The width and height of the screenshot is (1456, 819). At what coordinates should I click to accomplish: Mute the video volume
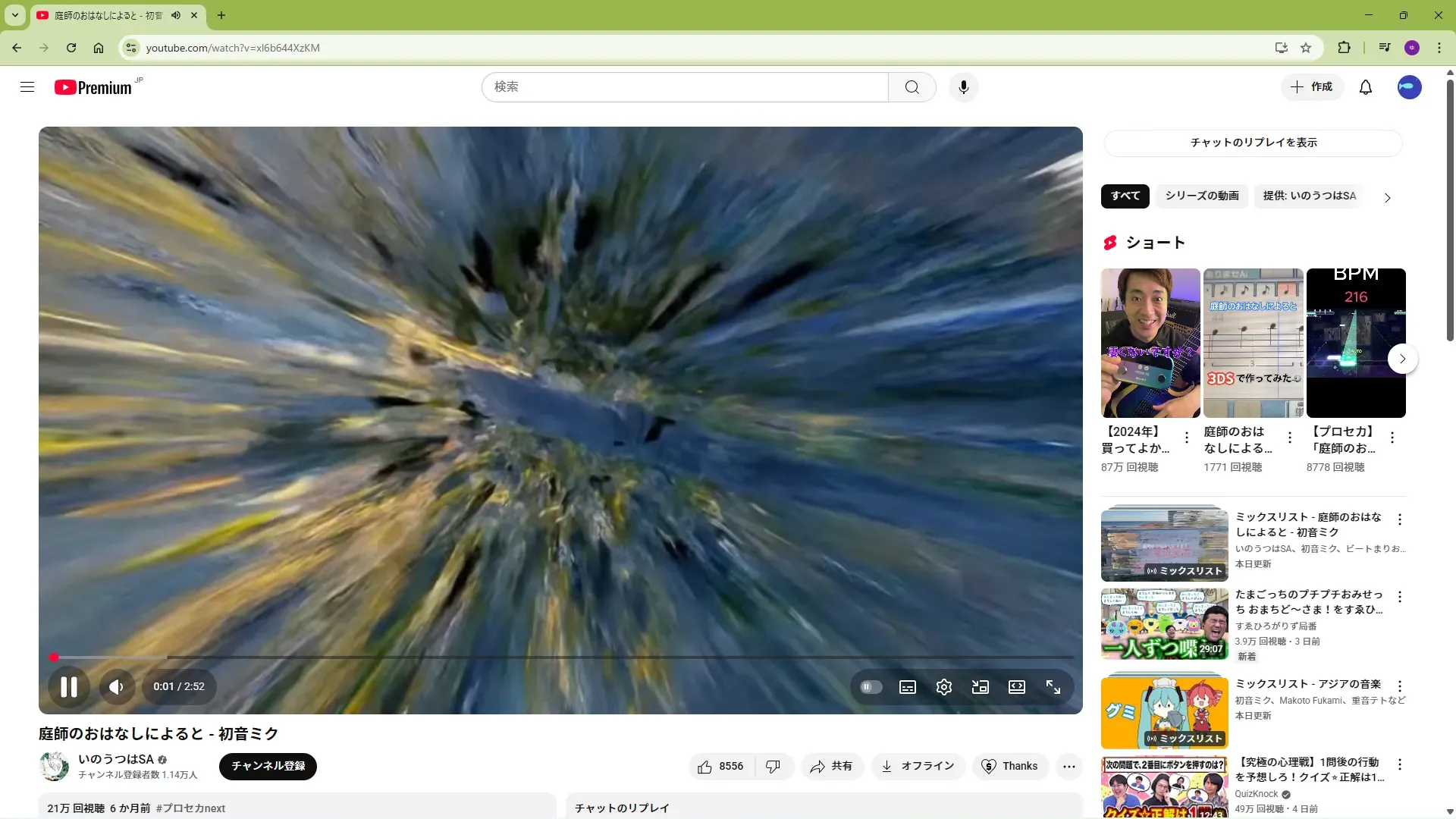coord(116,687)
